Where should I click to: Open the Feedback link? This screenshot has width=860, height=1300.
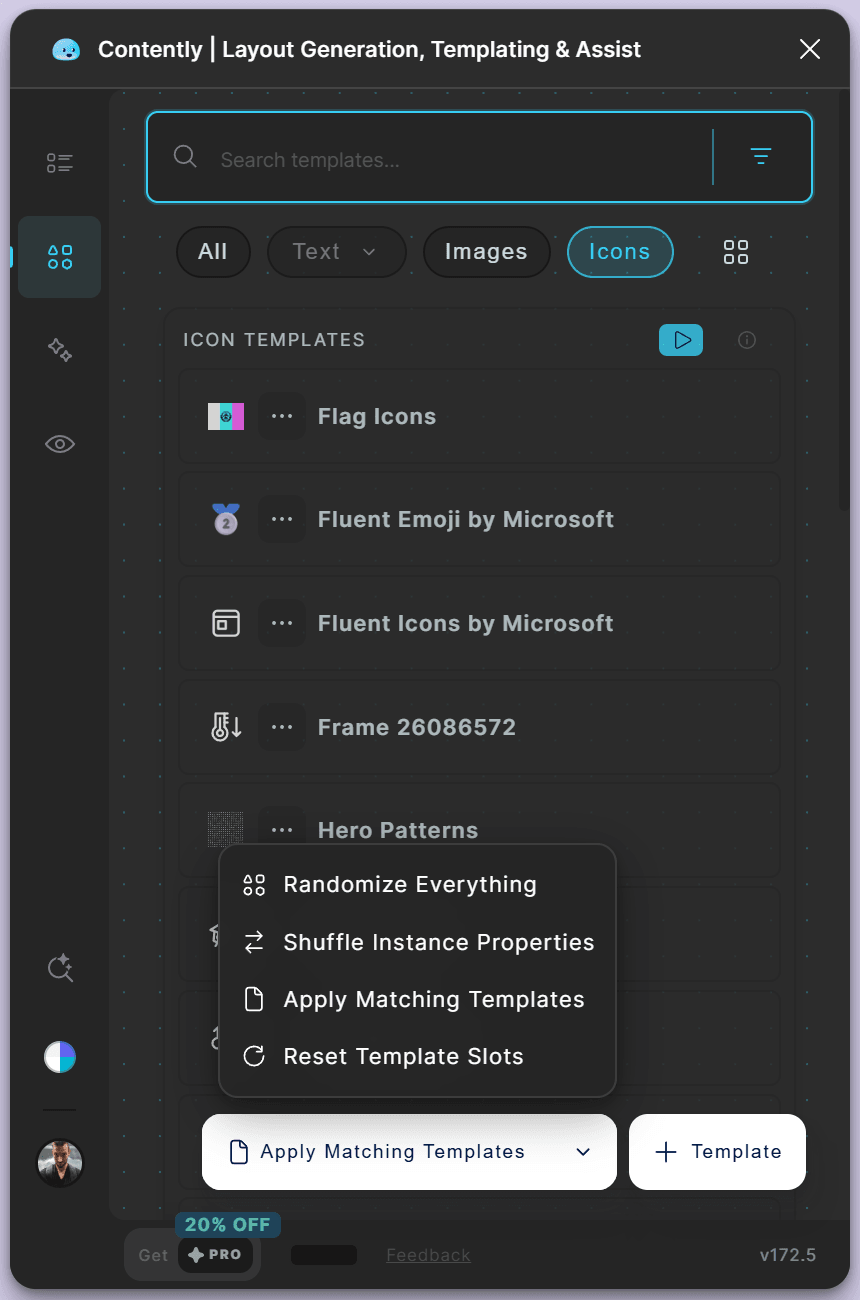[x=428, y=1255]
